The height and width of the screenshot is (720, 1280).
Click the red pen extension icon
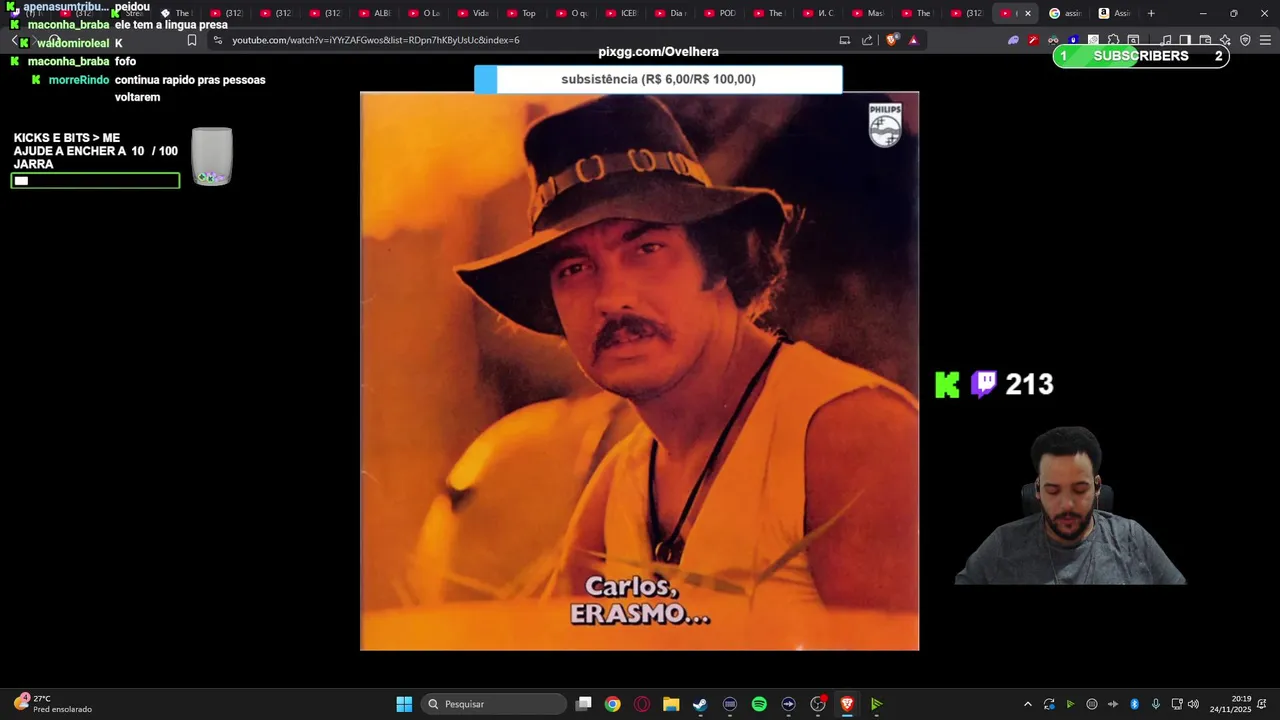pyautogui.click(x=1033, y=40)
